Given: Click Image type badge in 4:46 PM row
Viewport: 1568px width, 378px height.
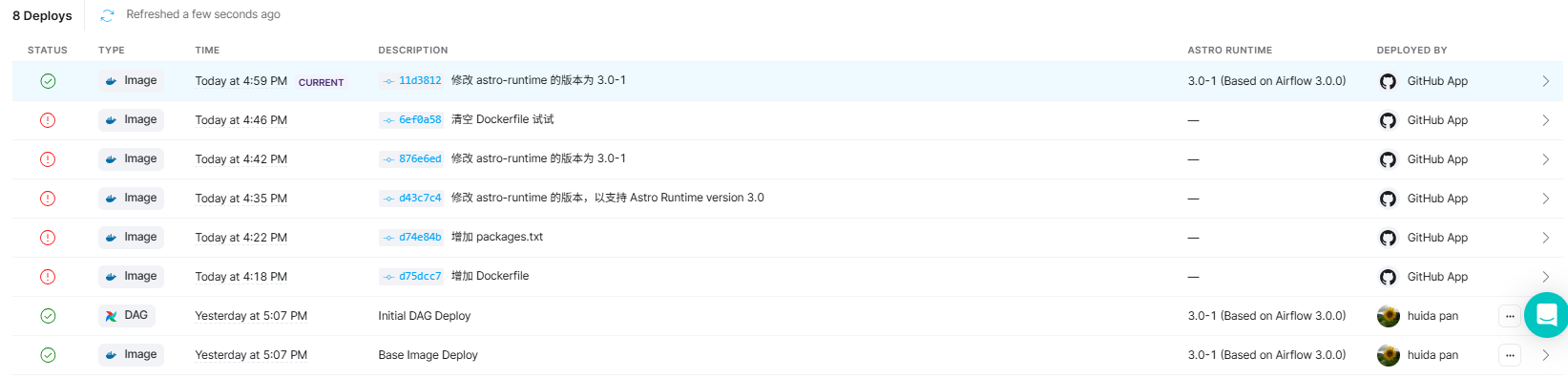Looking at the screenshot, I should (131, 120).
